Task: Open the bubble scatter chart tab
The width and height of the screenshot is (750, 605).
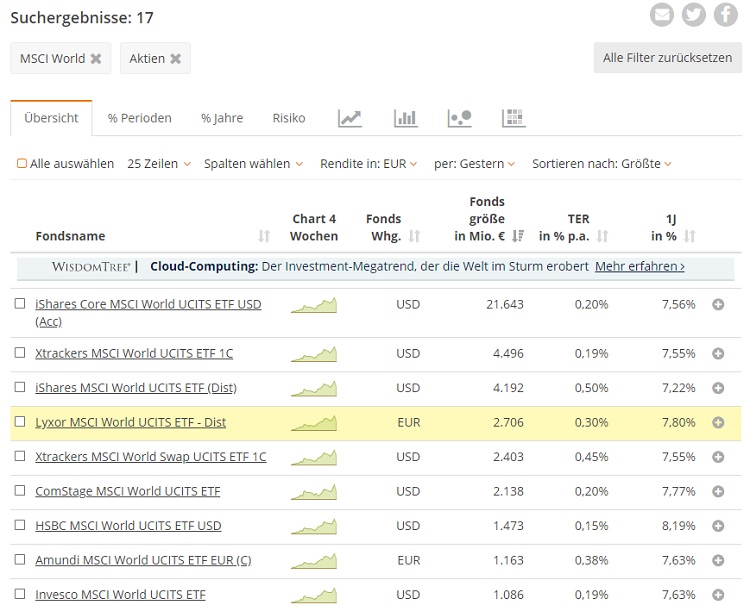Action: click(460, 118)
